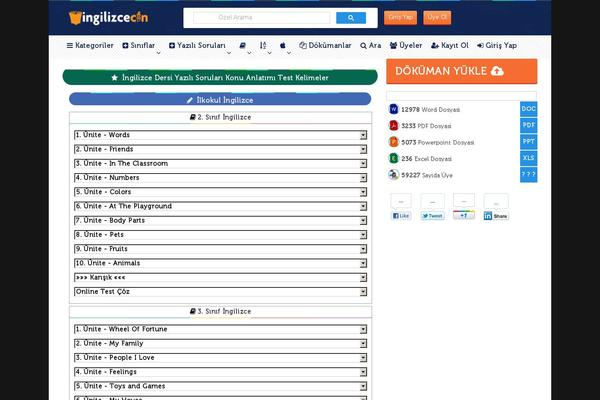
Task: Open the Kategoriler menu
Action: point(90,46)
